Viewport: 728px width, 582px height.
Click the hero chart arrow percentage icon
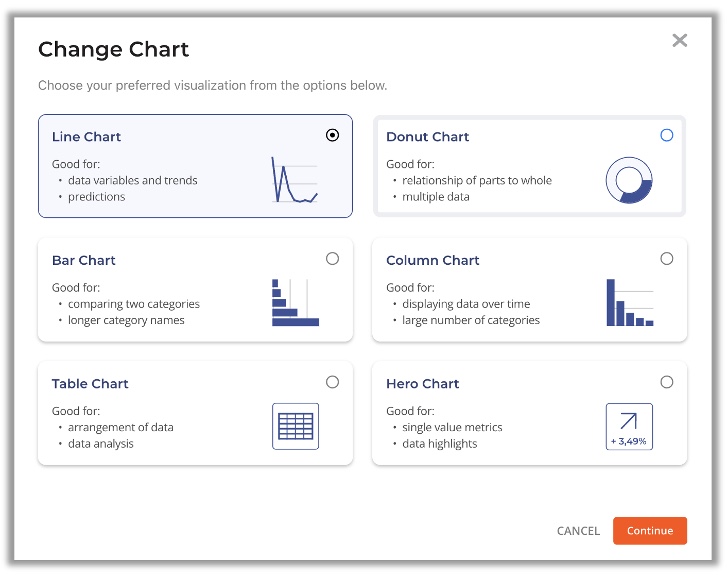point(629,426)
